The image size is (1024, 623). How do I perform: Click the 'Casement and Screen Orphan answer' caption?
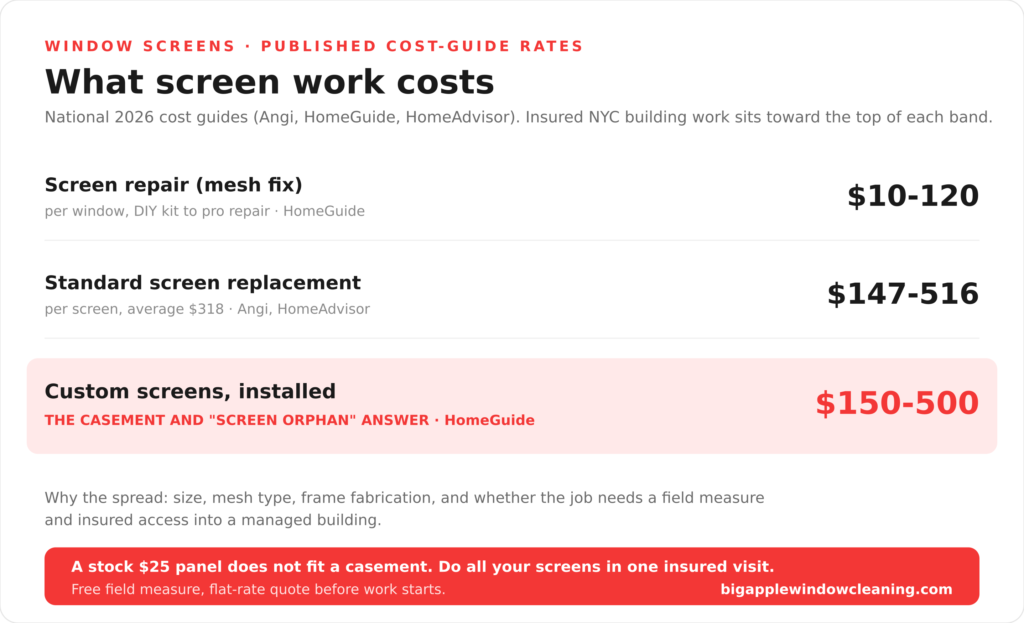(x=236, y=420)
